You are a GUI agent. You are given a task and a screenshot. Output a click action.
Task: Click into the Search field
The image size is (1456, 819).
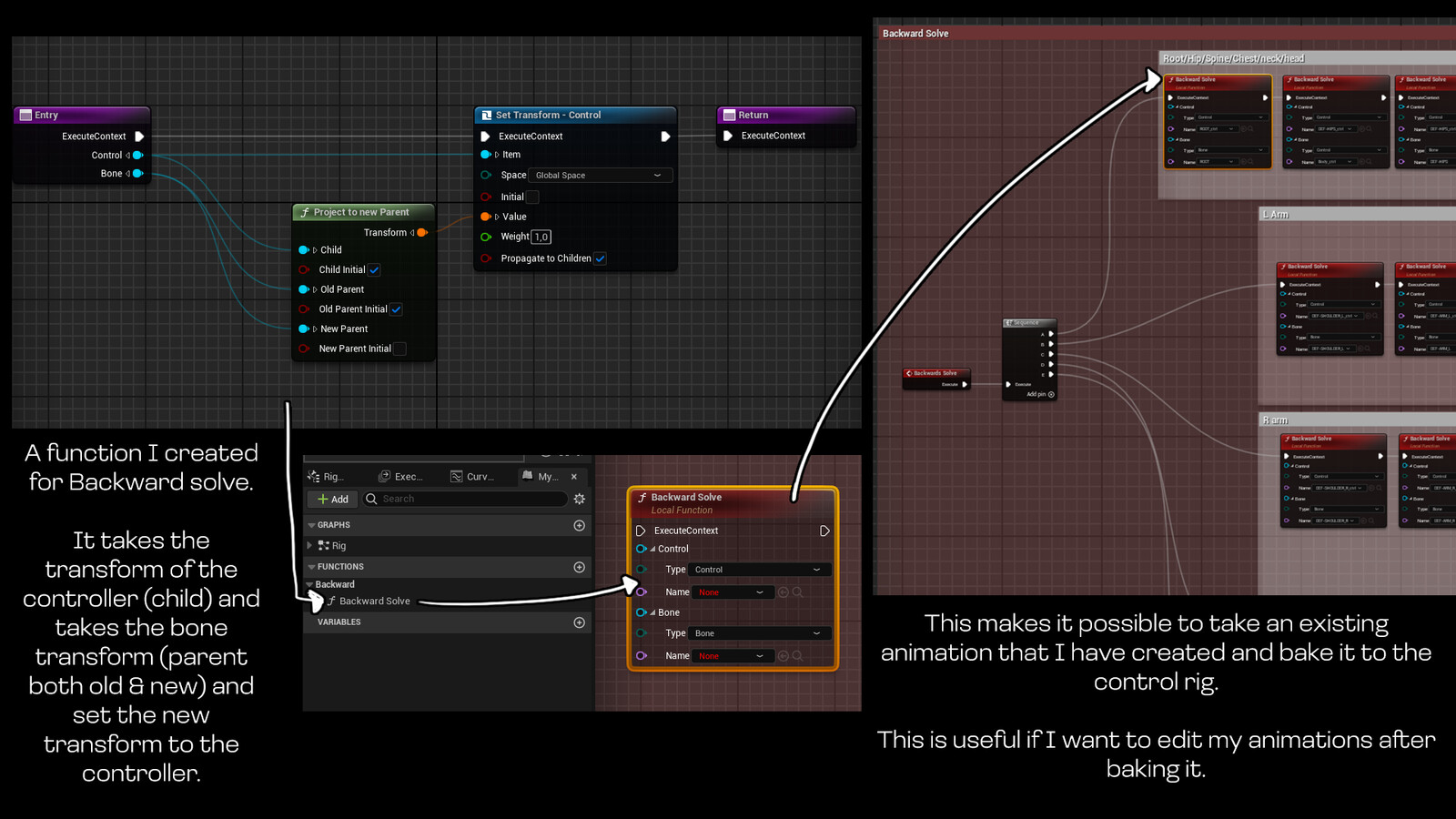click(464, 499)
